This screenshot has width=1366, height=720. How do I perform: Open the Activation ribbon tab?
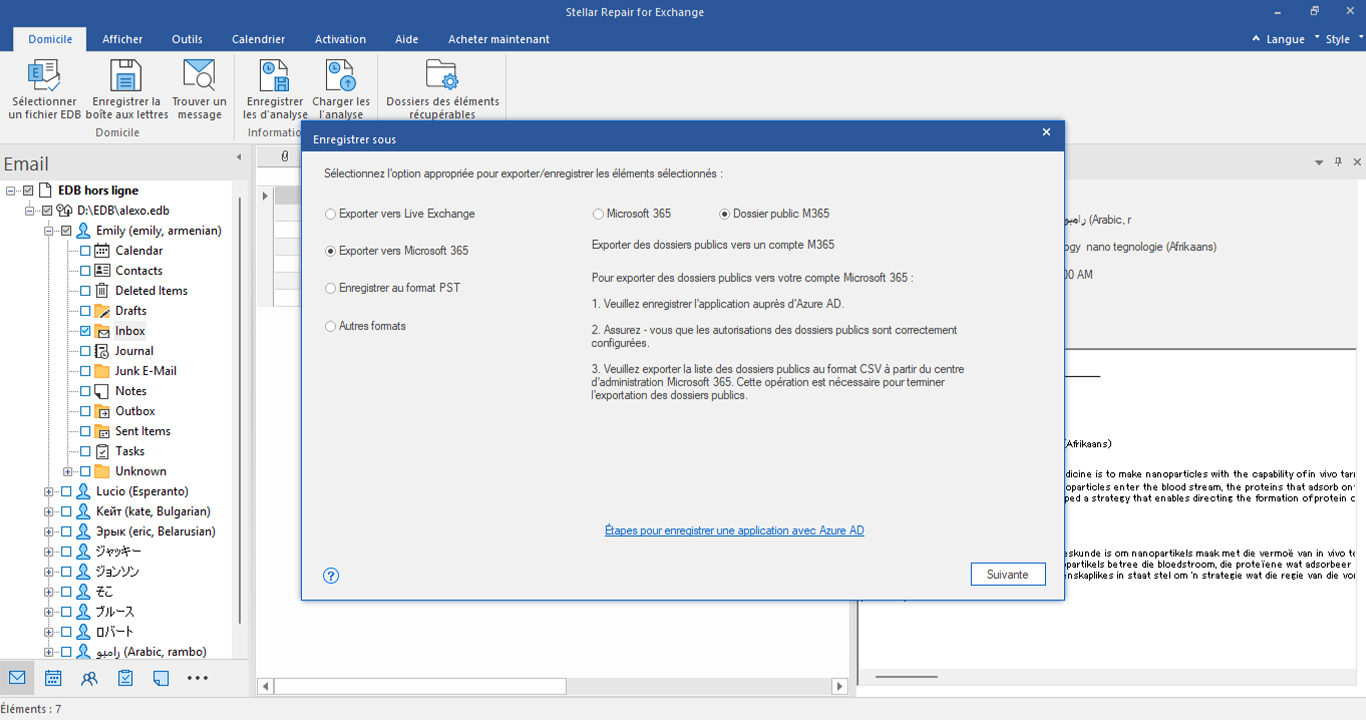click(x=340, y=39)
